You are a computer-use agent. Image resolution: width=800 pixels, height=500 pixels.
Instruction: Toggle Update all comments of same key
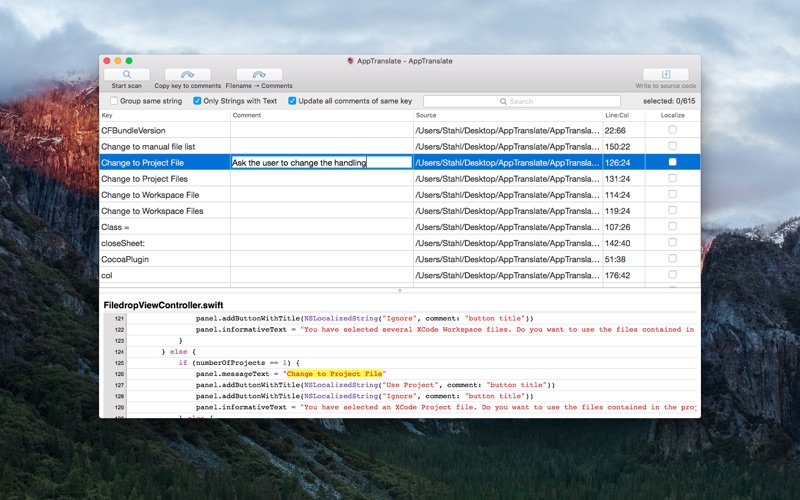(292, 101)
